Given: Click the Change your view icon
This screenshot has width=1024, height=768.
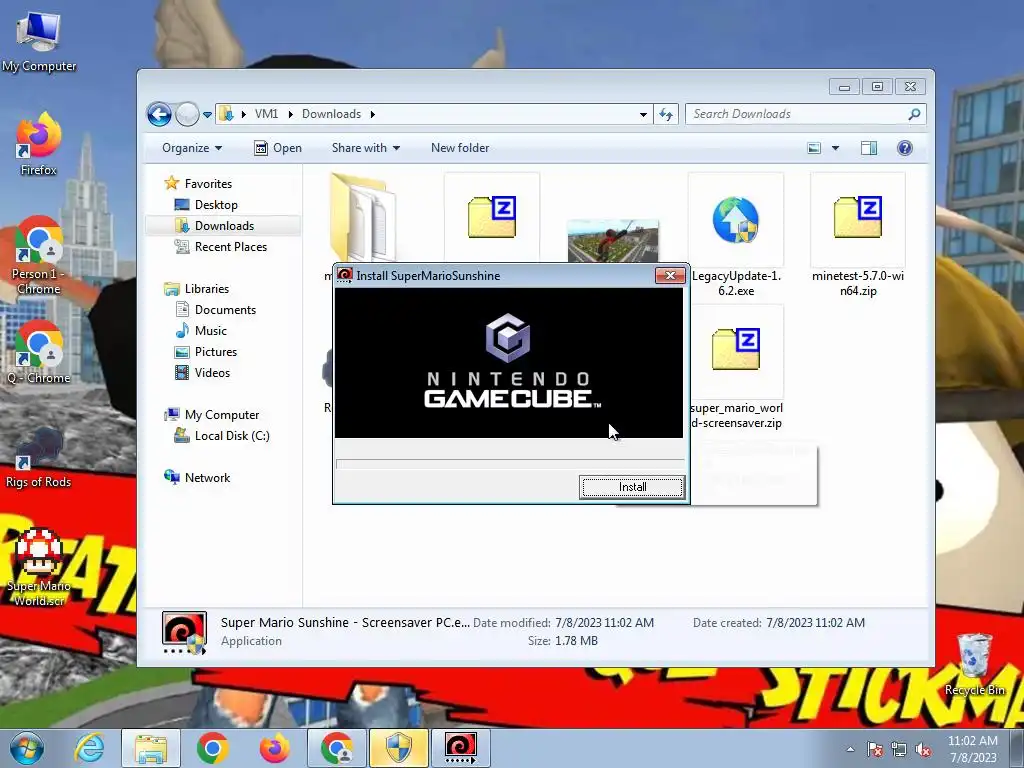Looking at the screenshot, I should pos(814,148).
